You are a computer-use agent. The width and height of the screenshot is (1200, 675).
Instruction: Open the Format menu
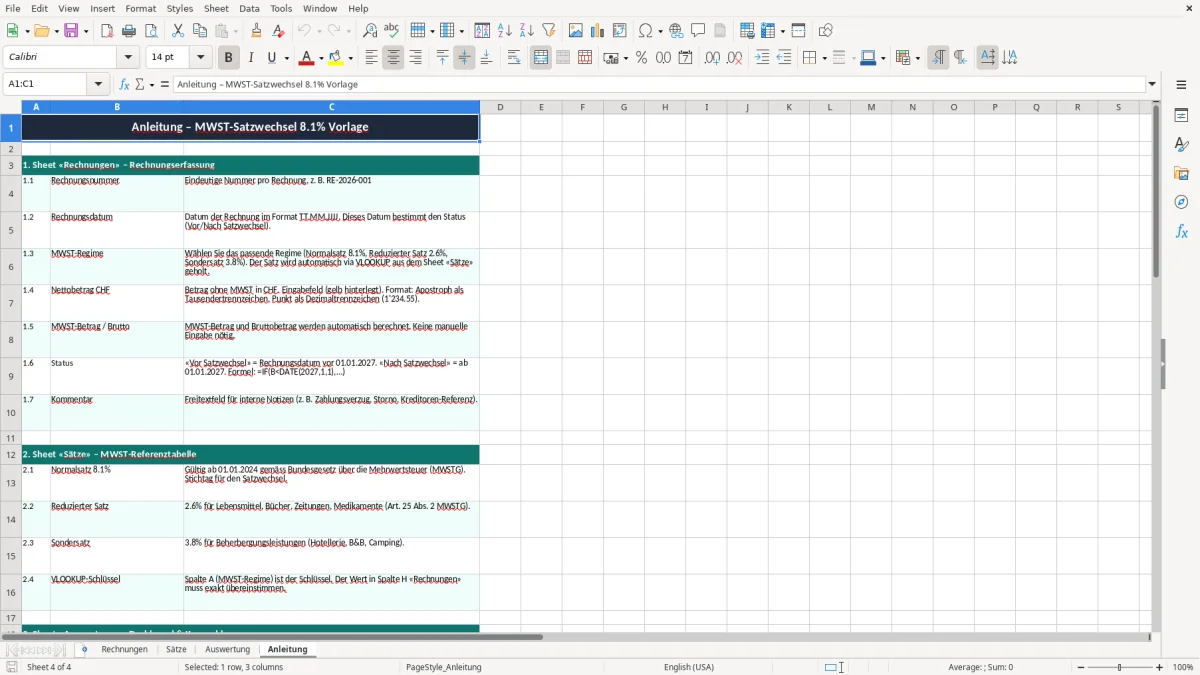(x=141, y=8)
